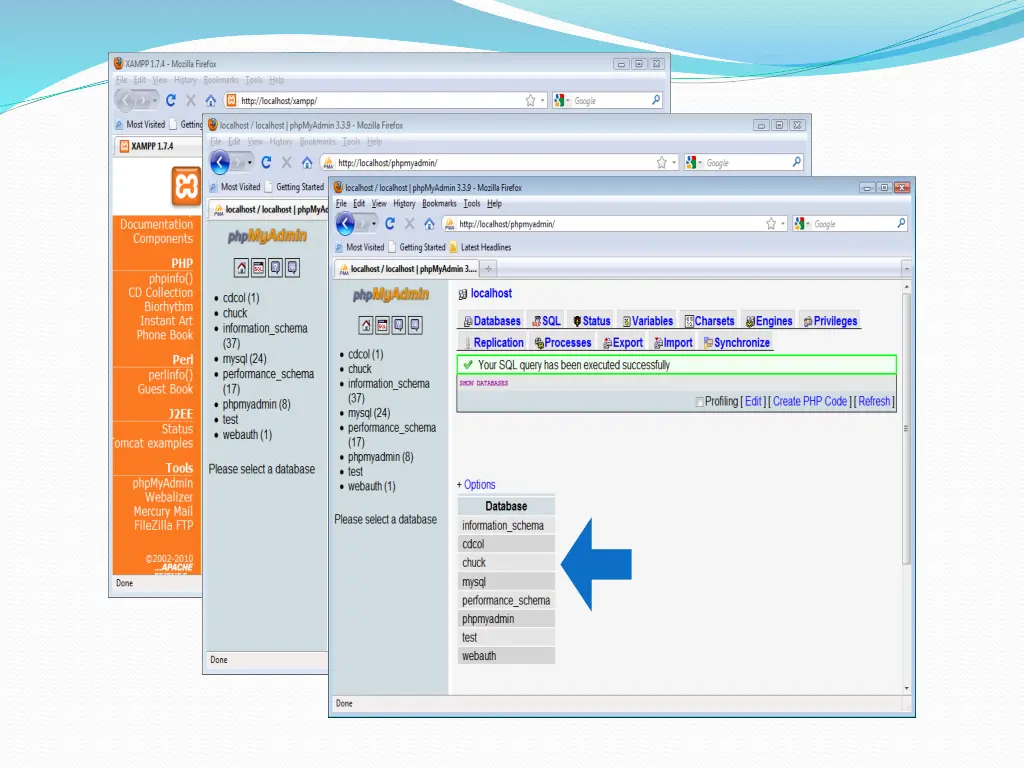Screen dimensions: 1024x768
Task: Click the address bar in the XAMPP window
Action: [x=385, y=101]
